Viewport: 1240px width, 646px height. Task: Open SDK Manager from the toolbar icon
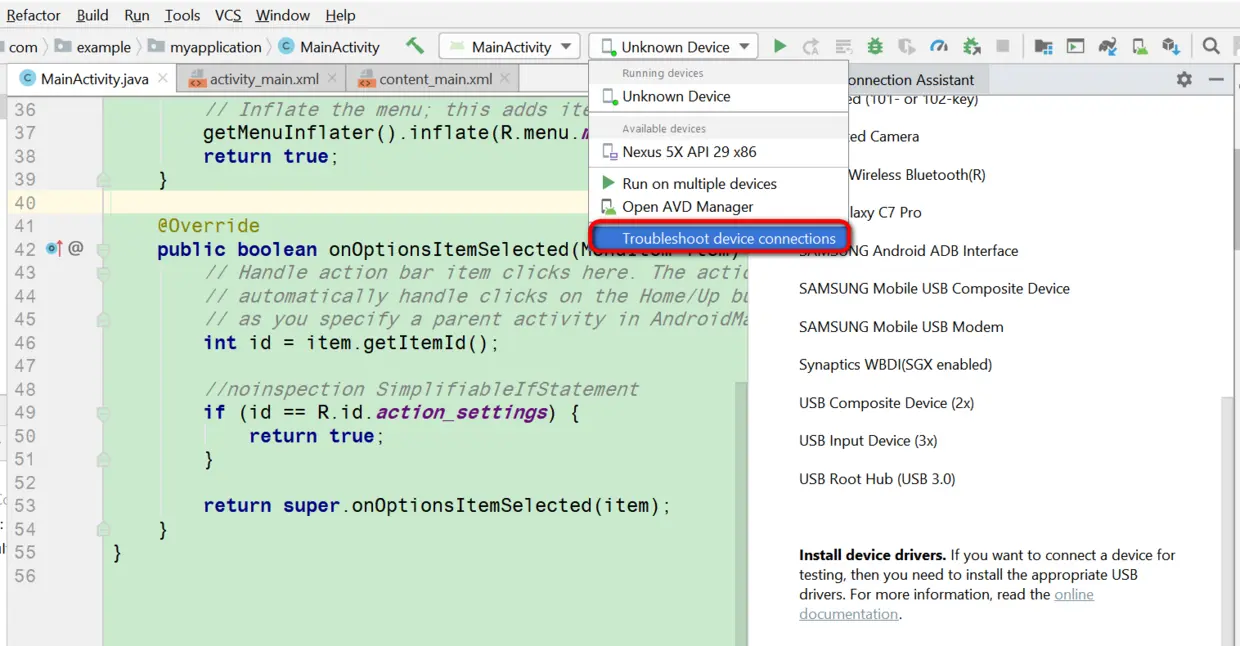[1171, 46]
